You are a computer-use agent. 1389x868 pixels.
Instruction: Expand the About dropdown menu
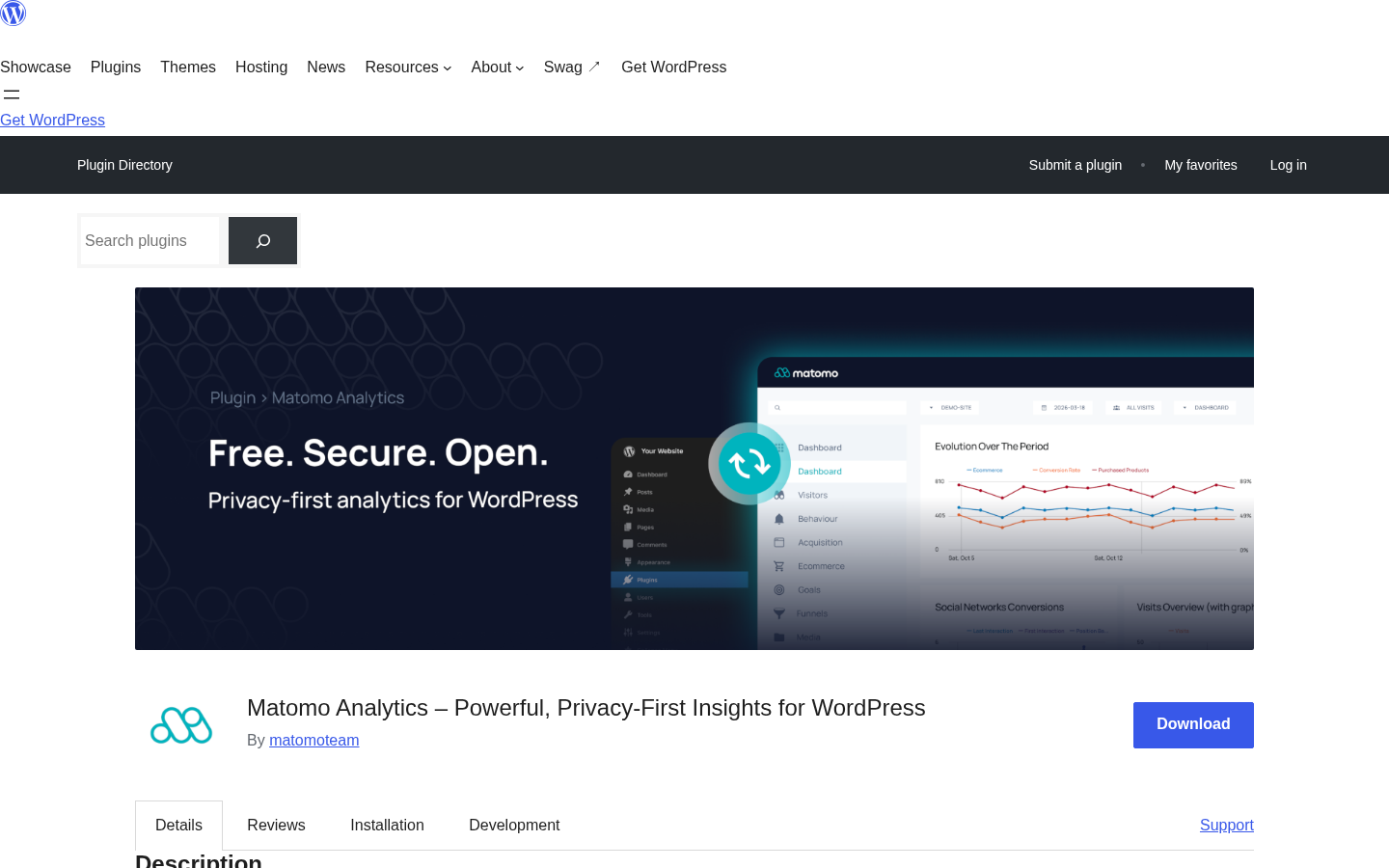point(498,67)
